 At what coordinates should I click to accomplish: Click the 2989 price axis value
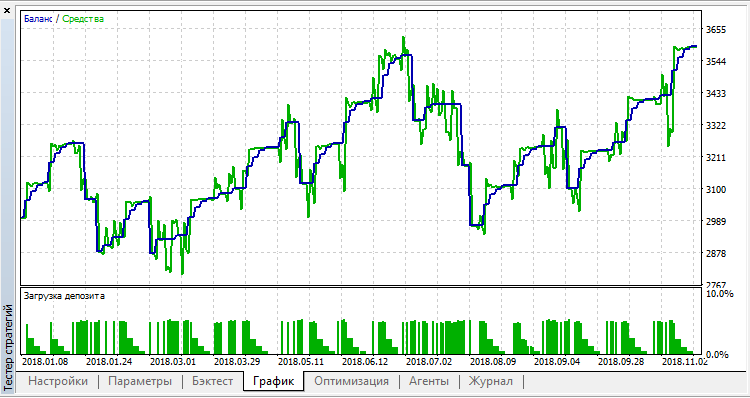(716, 221)
